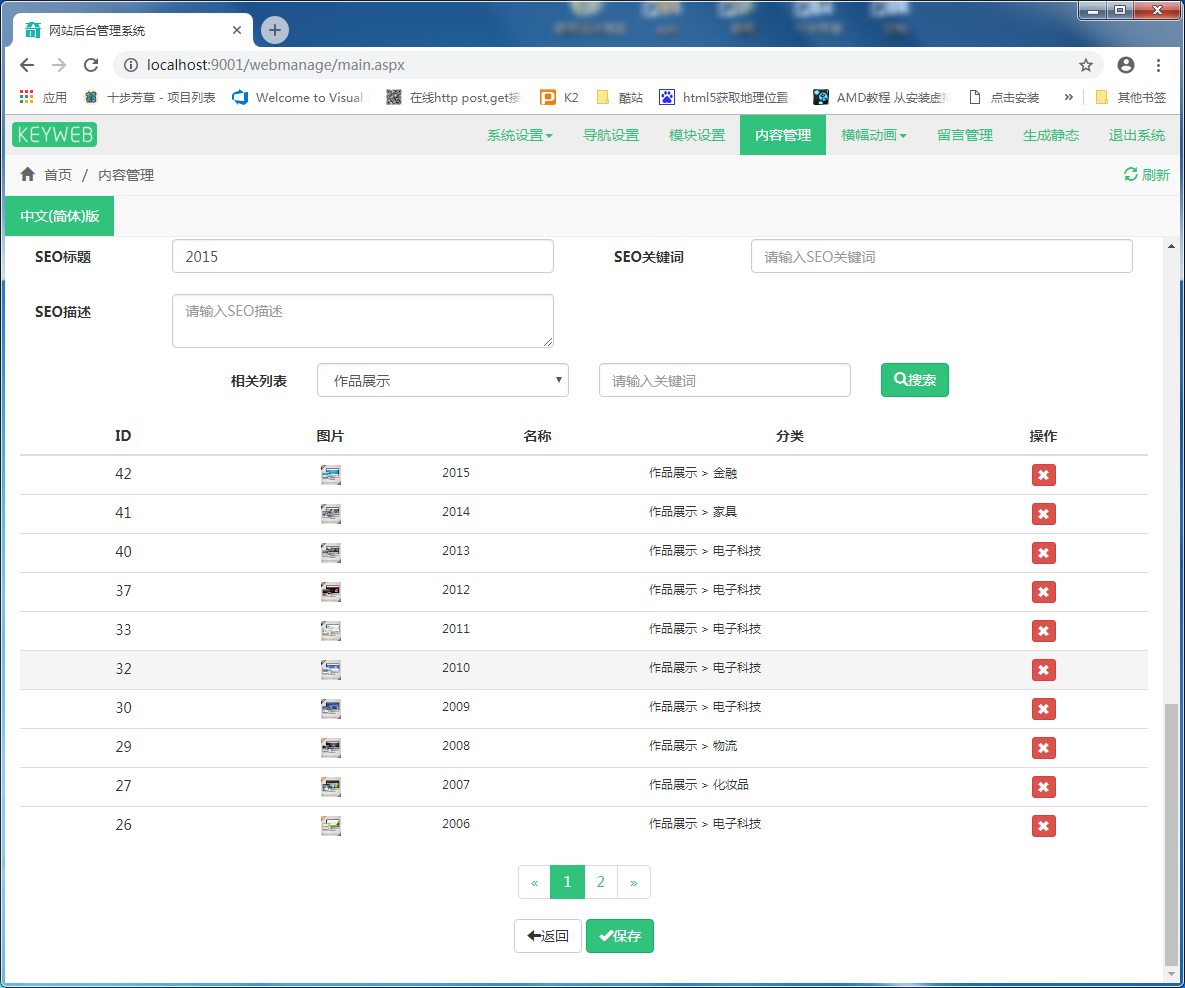Click the 返回 back button
1185x988 pixels.
coord(548,936)
